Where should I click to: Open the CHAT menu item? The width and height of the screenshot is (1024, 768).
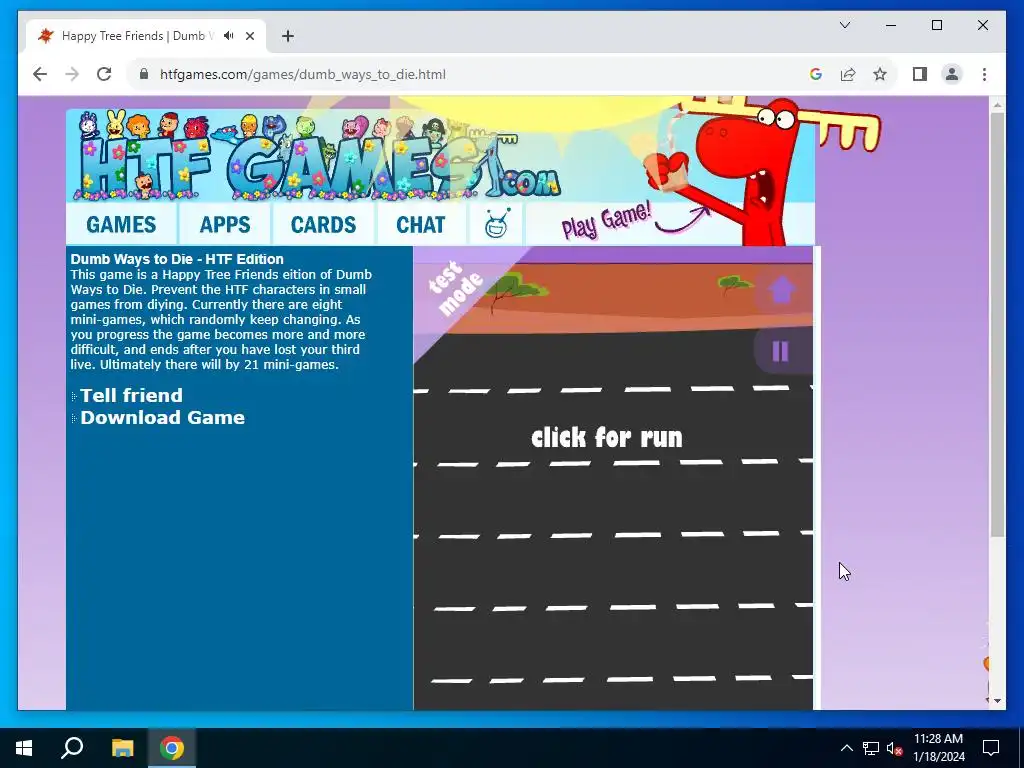pos(420,225)
